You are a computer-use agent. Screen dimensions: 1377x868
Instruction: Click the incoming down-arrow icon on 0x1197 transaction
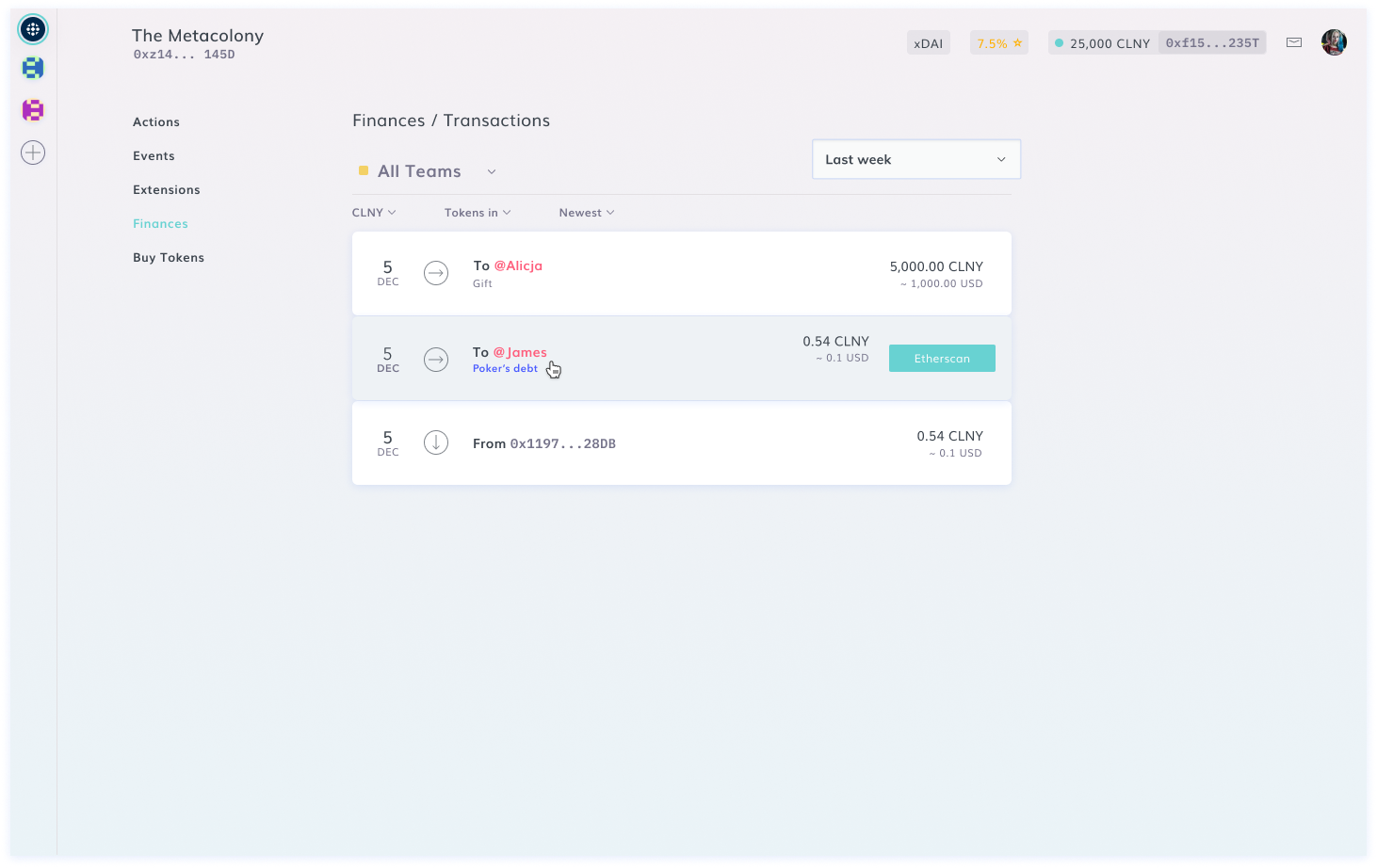(x=436, y=442)
